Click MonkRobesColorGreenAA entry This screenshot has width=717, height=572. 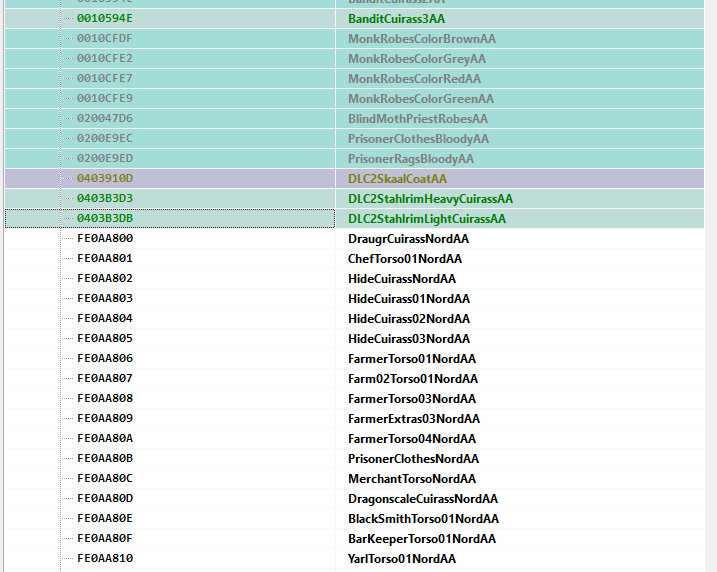click(x=421, y=99)
